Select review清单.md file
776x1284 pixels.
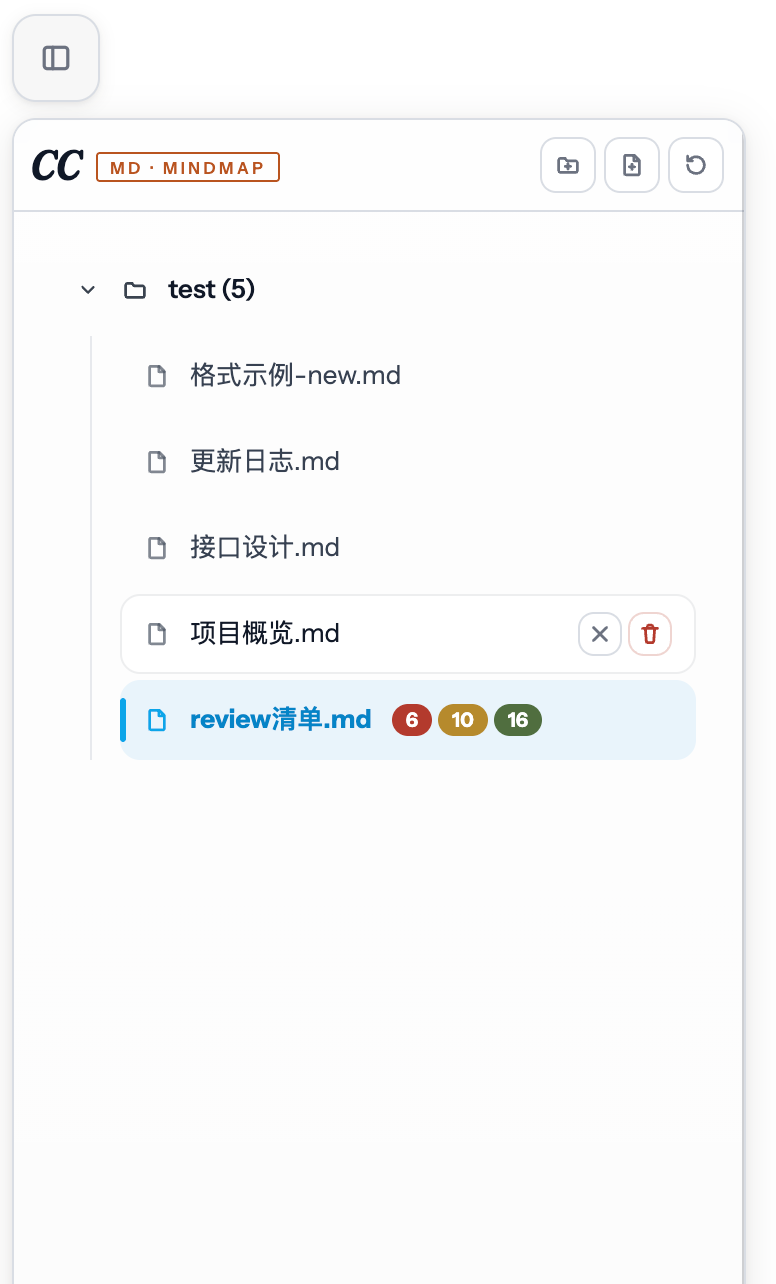408,720
